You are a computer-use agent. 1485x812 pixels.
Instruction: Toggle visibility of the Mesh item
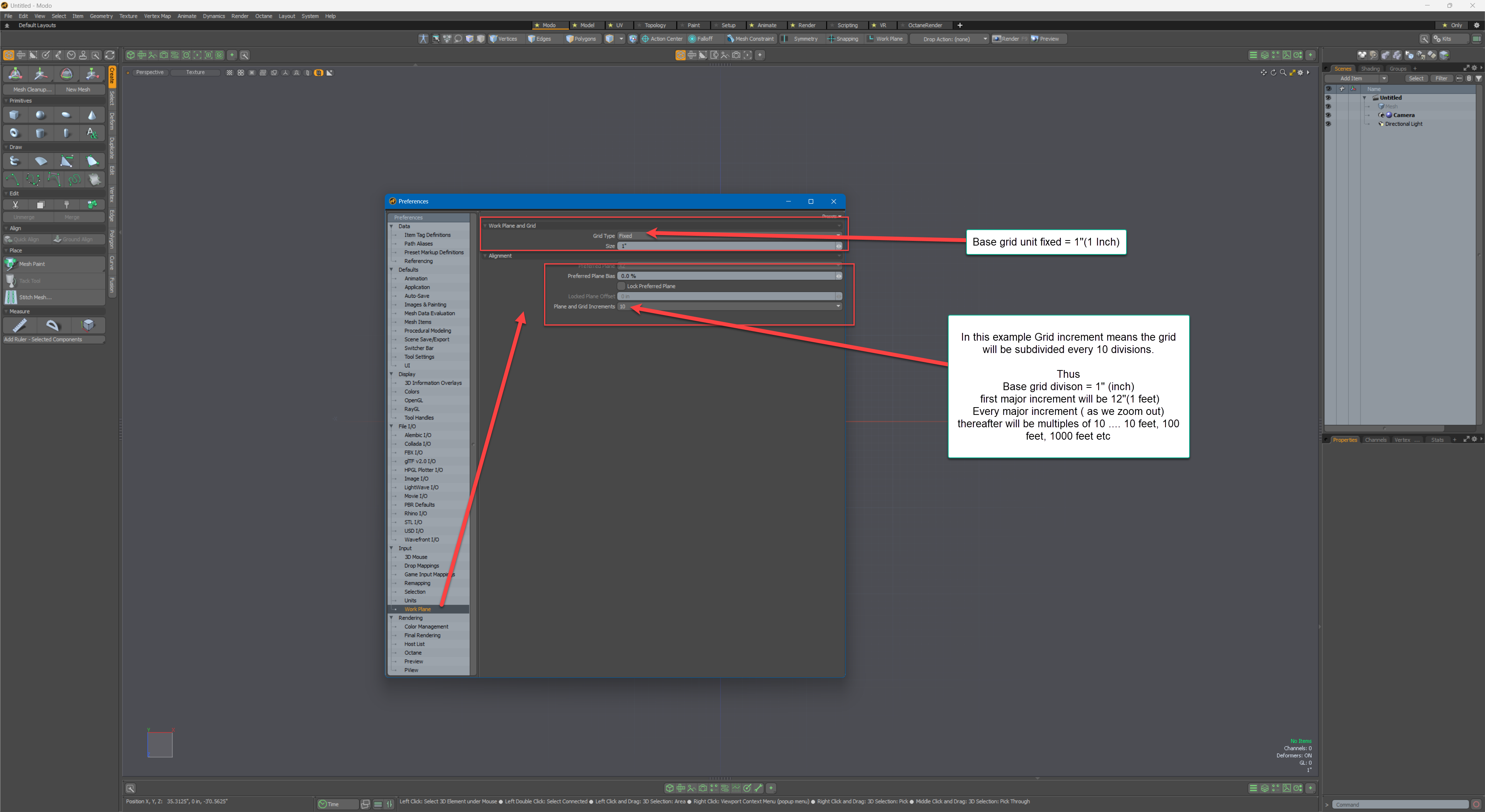1329,106
